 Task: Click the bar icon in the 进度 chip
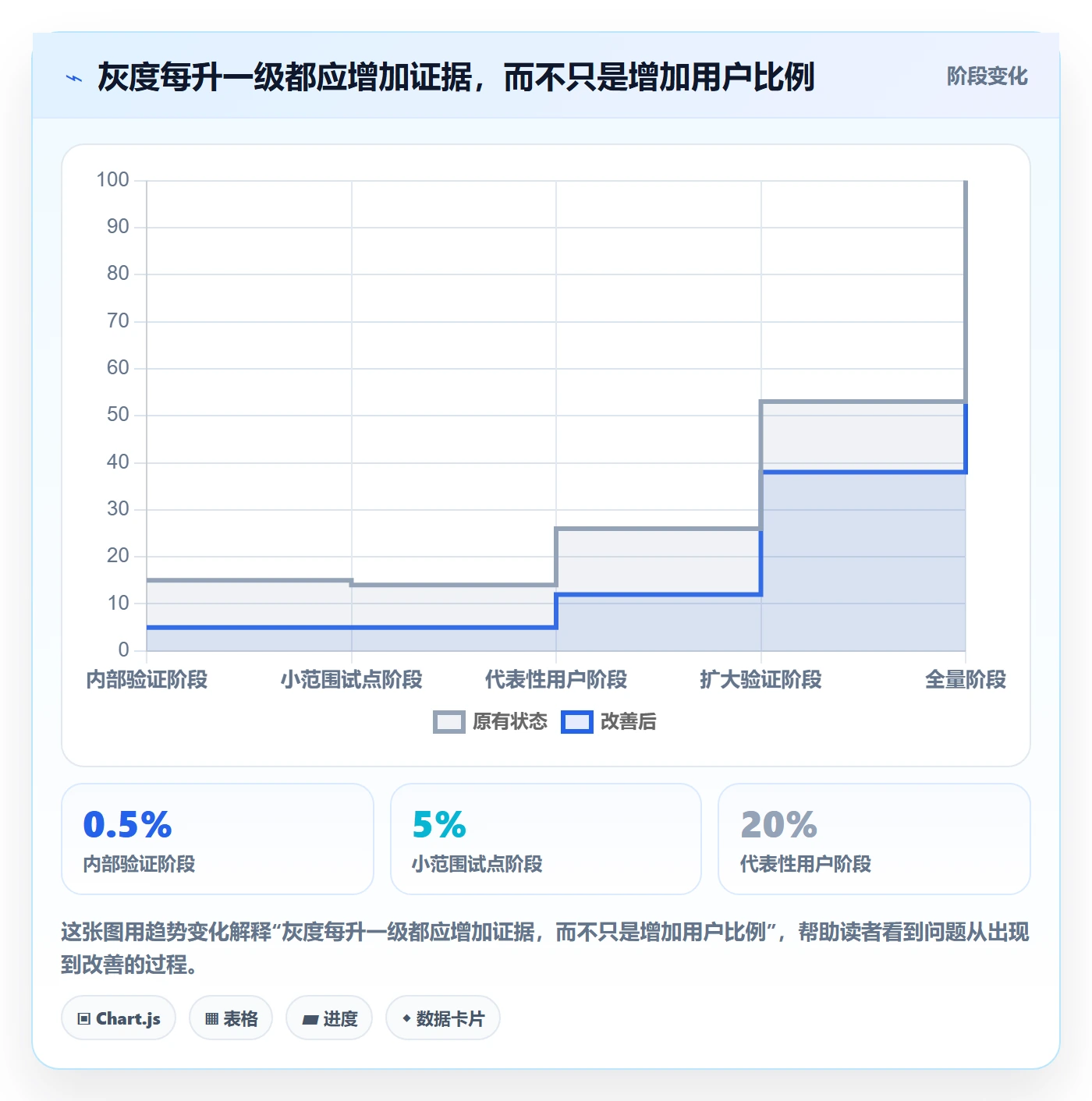(x=310, y=1020)
